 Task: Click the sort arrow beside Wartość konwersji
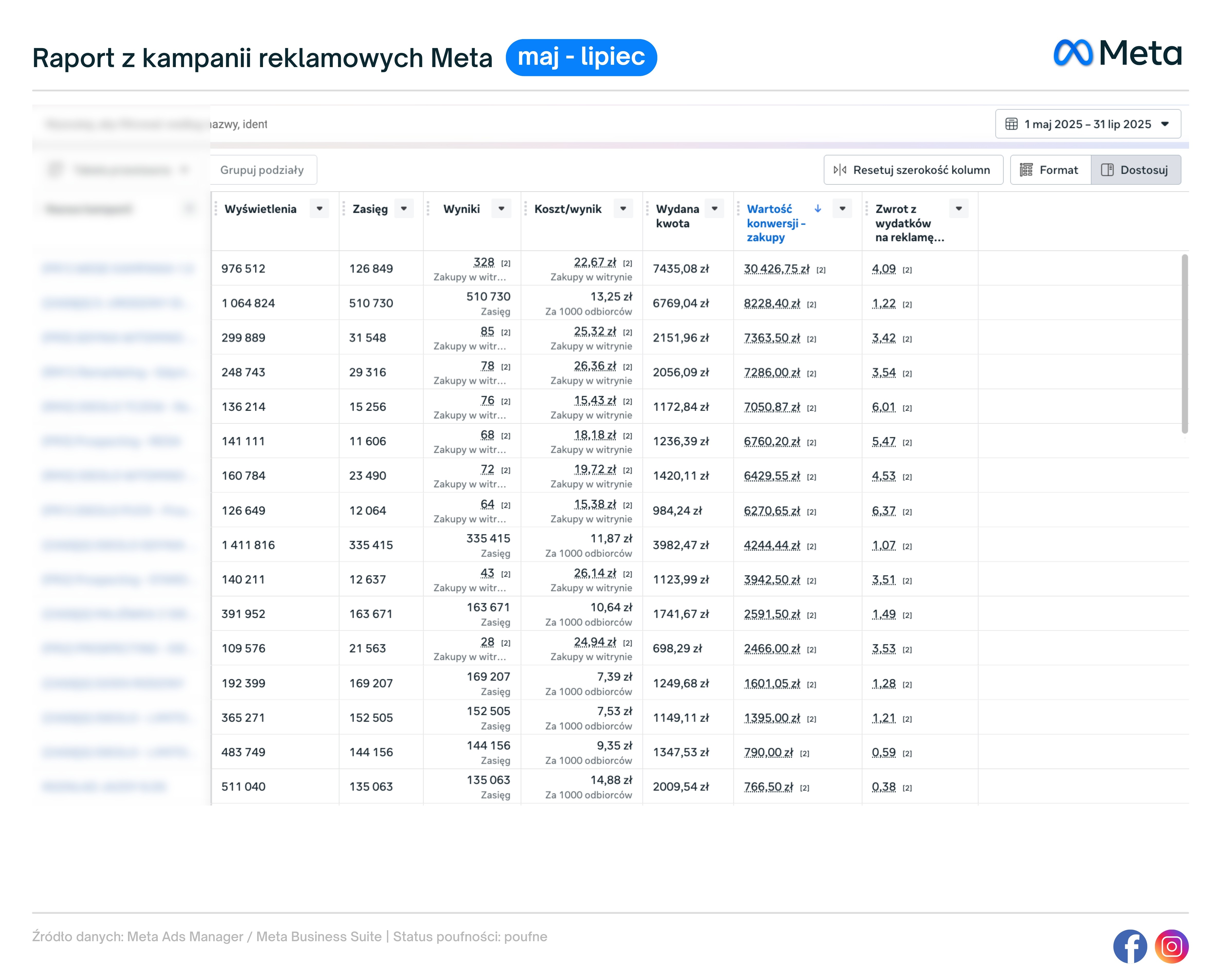[817, 209]
